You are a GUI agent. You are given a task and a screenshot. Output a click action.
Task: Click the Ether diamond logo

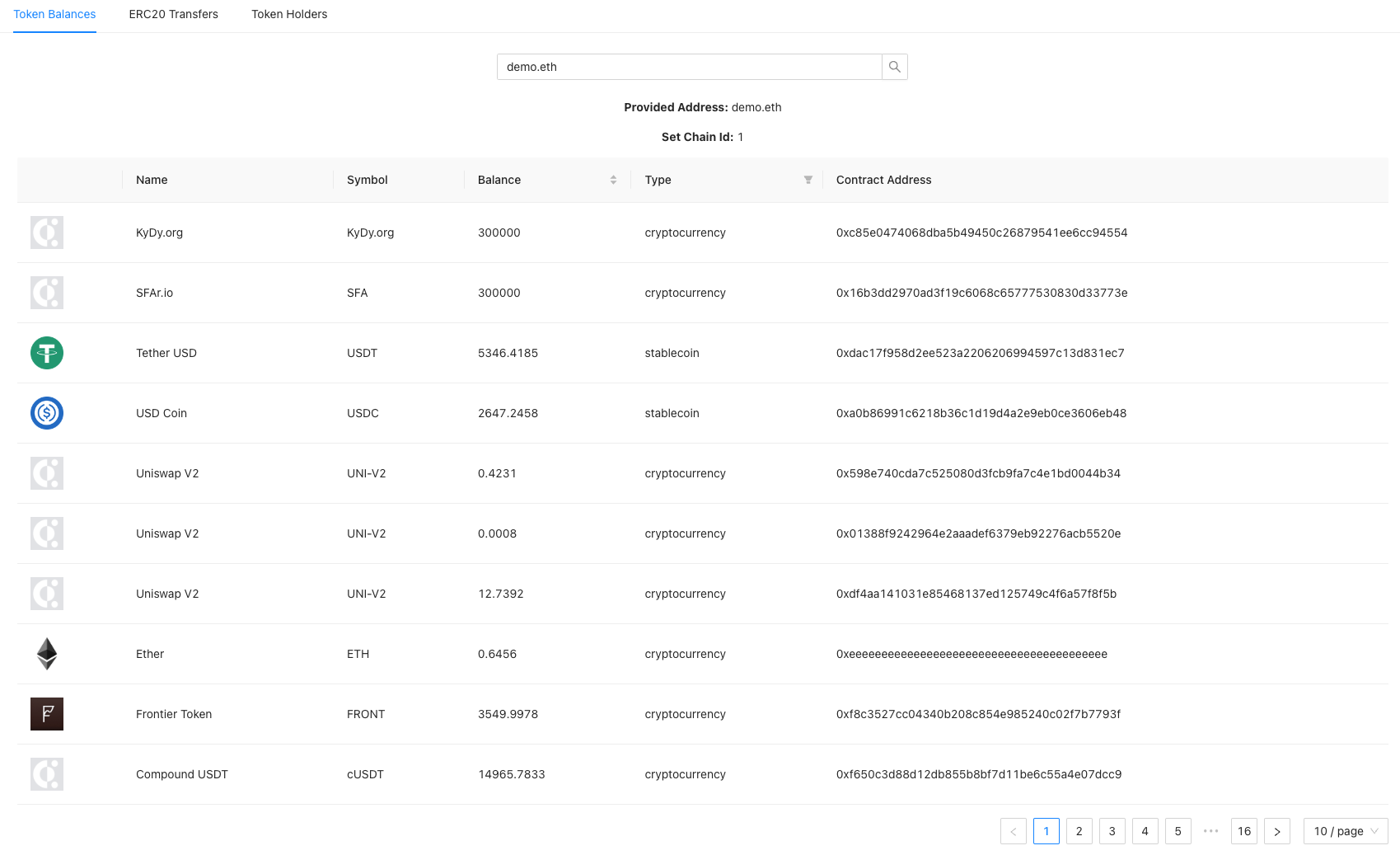tap(47, 654)
